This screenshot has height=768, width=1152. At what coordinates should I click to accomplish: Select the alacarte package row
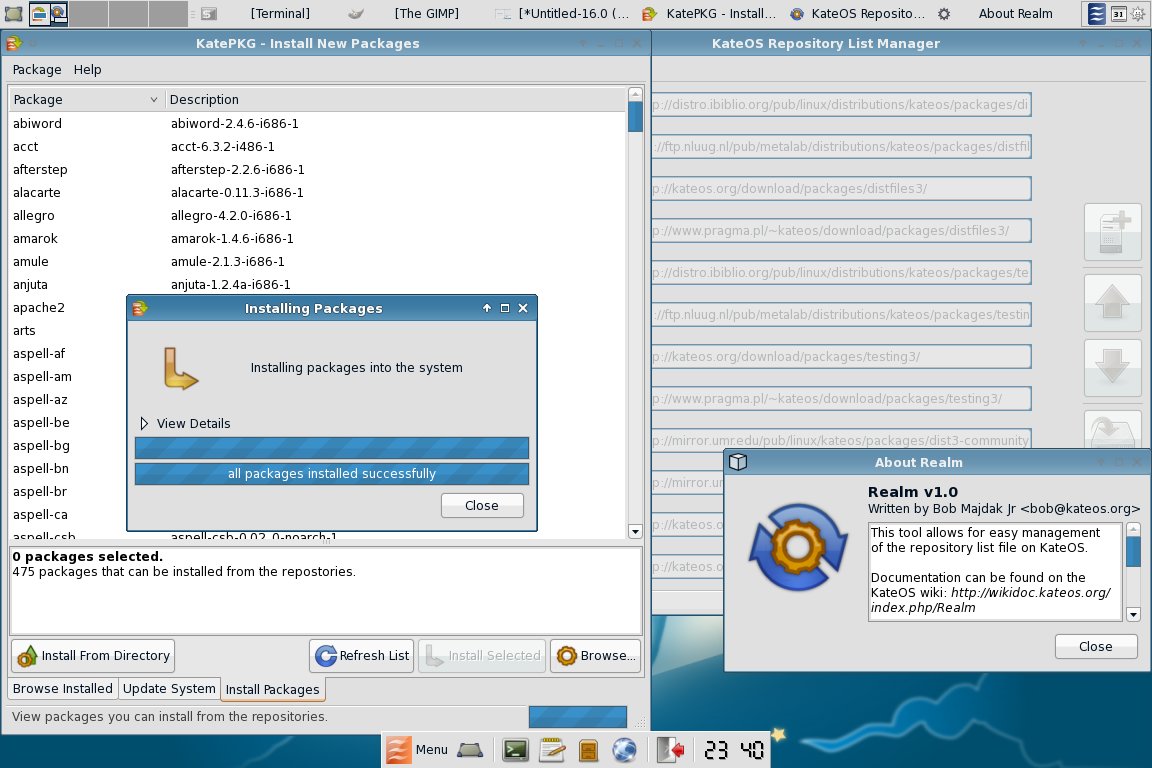tap(317, 193)
